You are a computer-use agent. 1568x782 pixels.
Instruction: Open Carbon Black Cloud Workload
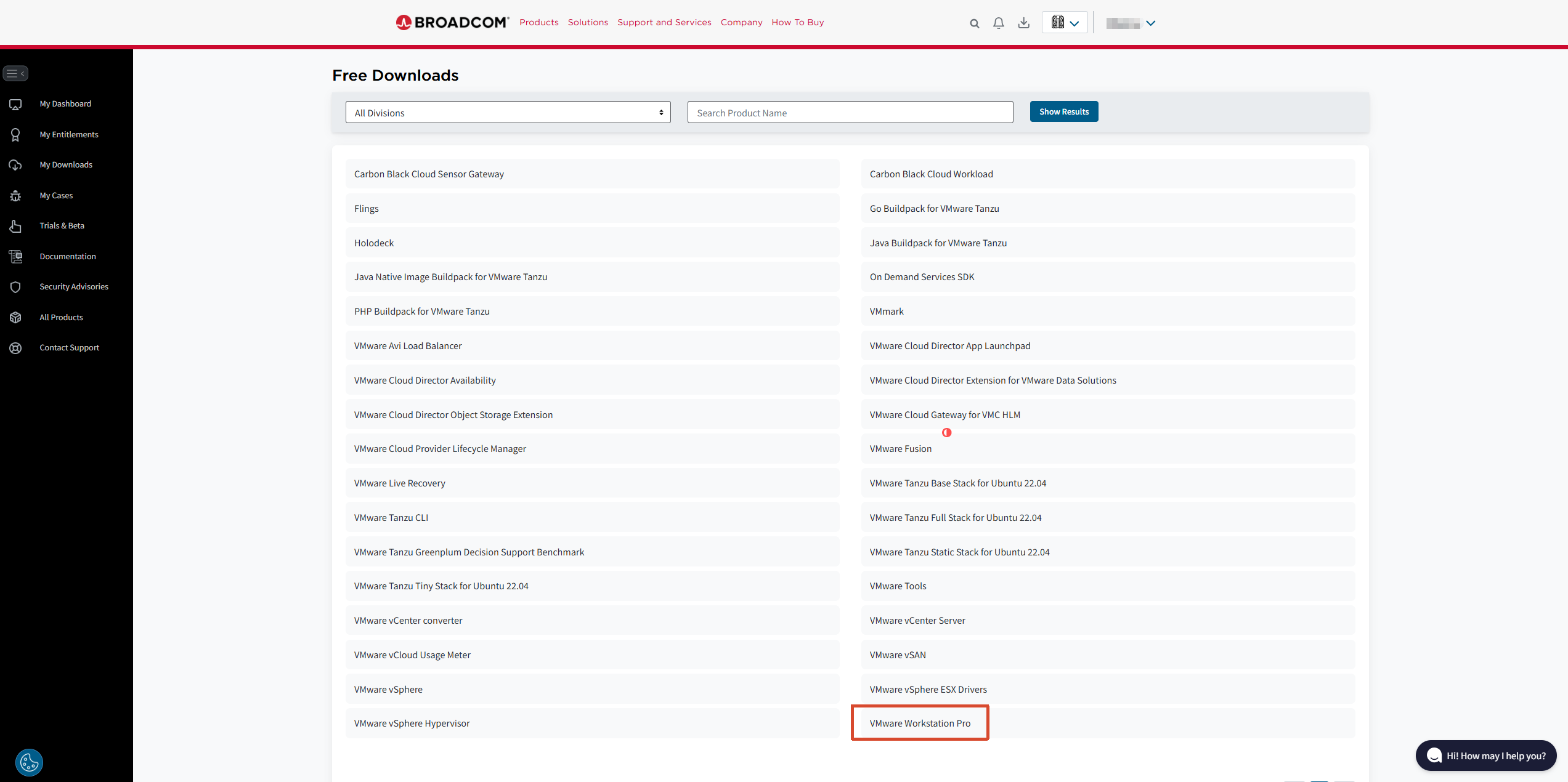1108,174
